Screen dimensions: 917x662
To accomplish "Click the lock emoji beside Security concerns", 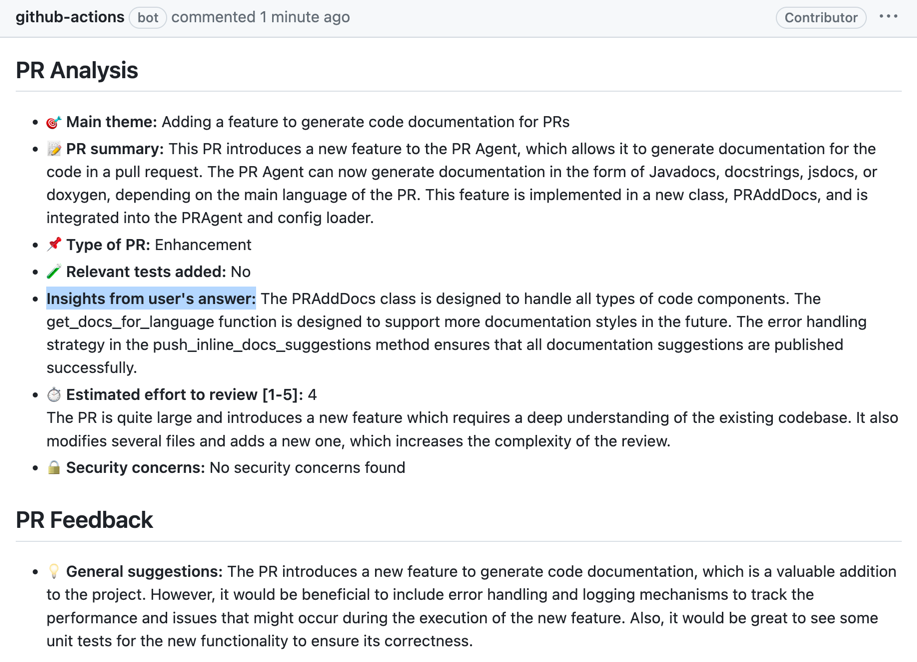I will coord(54,468).
